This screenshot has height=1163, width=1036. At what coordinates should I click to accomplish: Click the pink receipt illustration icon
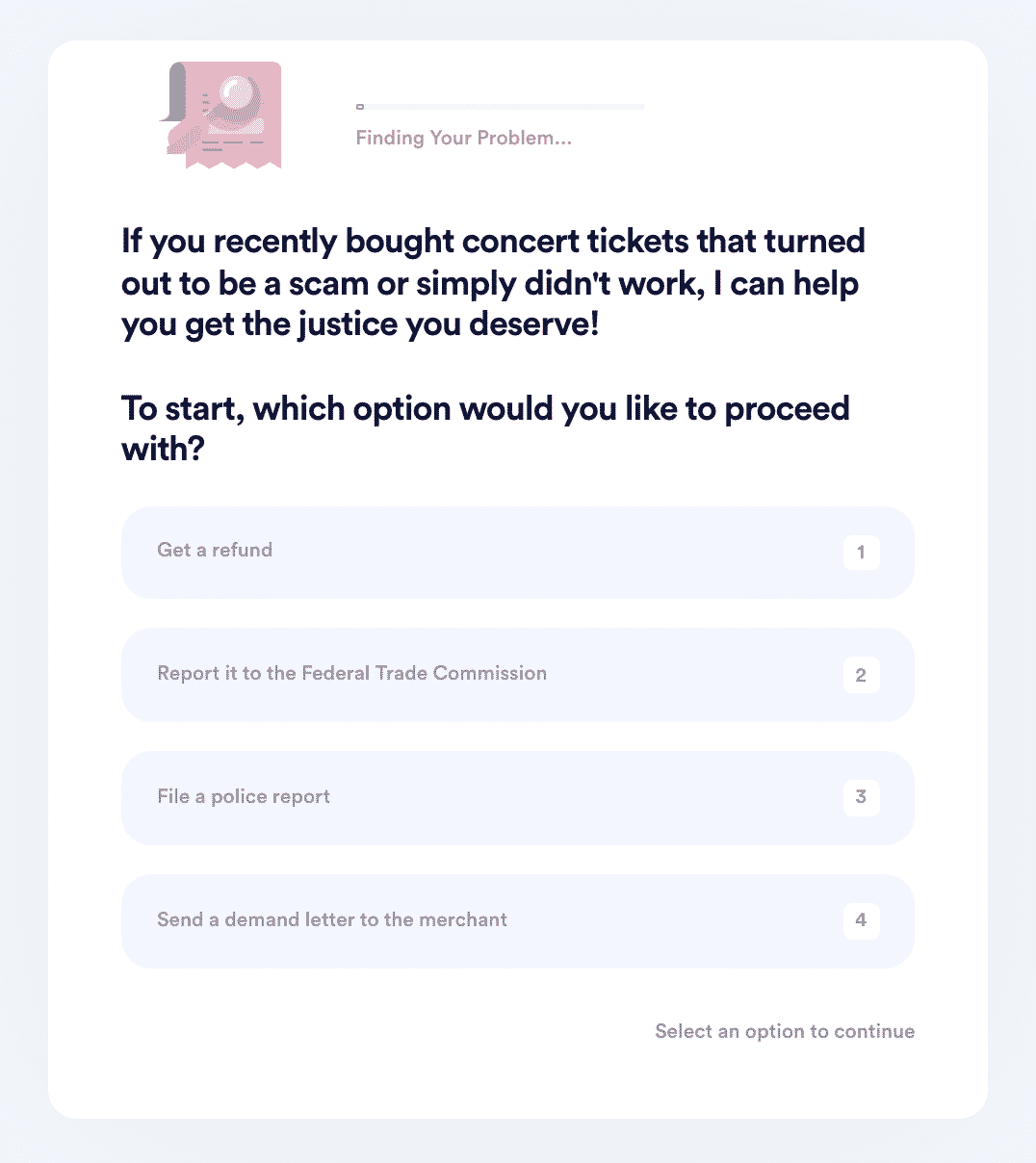(x=220, y=115)
